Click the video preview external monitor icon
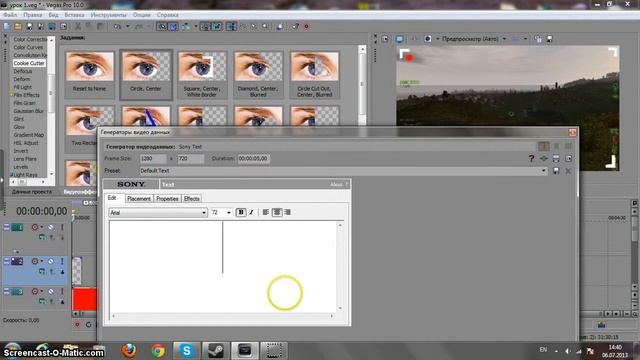Screen dimensions: 640x360 click(x=400, y=39)
